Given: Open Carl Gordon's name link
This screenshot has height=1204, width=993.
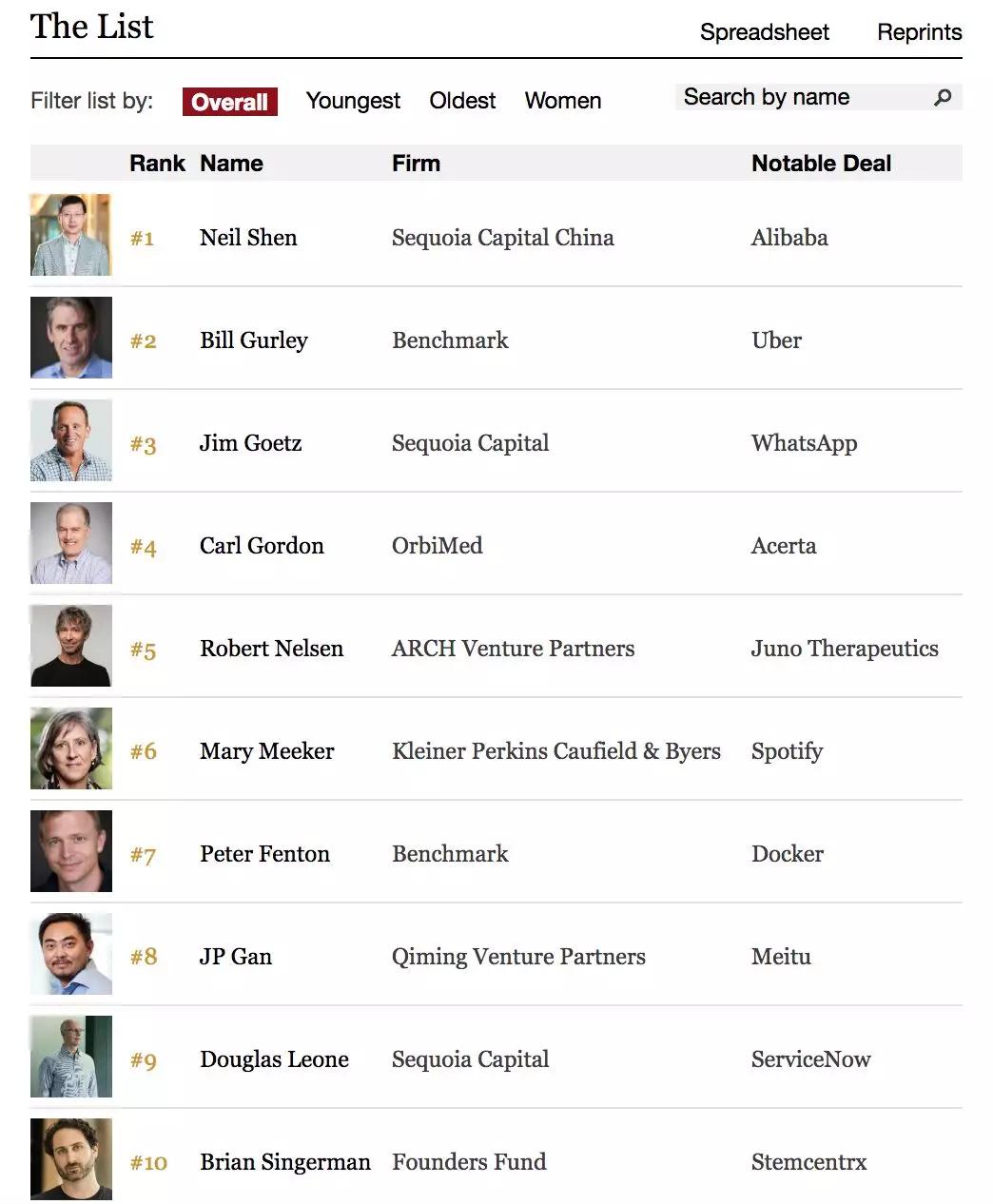Looking at the screenshot, I should tap(262, 546).
